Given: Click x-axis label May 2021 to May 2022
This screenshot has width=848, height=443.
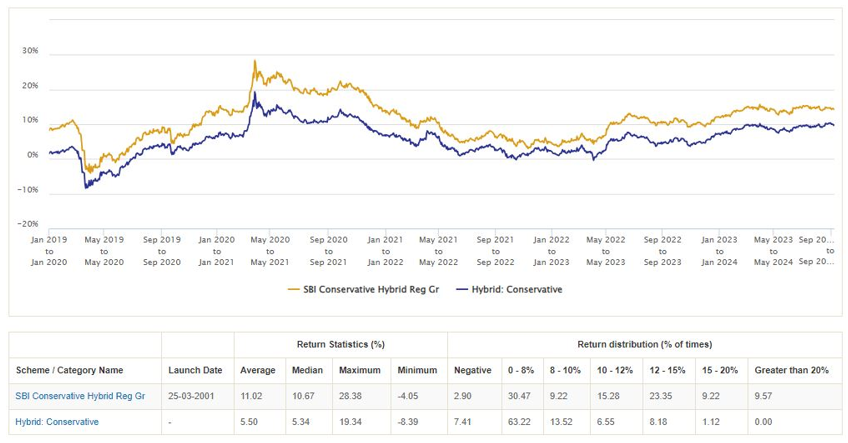Looking at the screenshot, I should (x=438, y=251).
